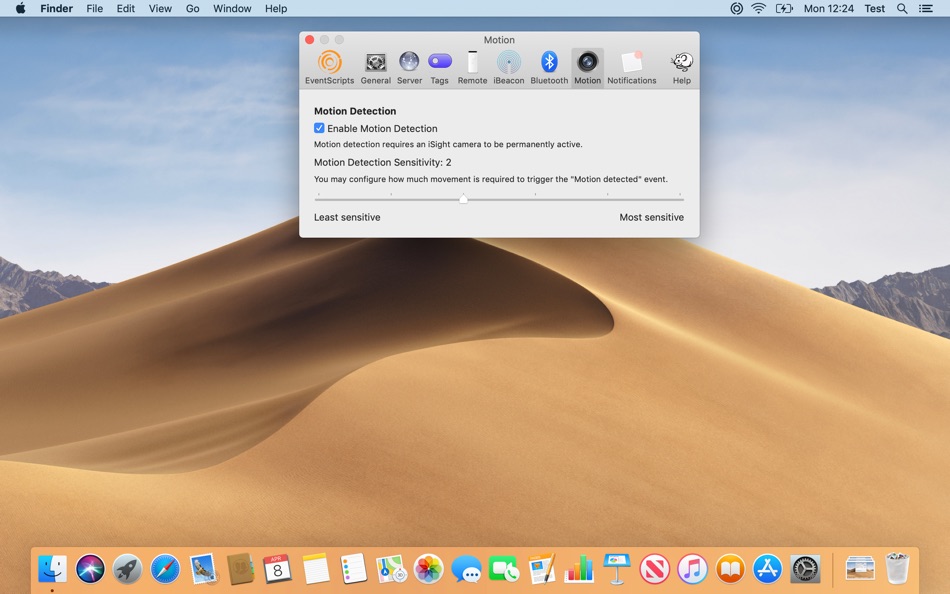Open Pages from the Dock

[541, 569]
